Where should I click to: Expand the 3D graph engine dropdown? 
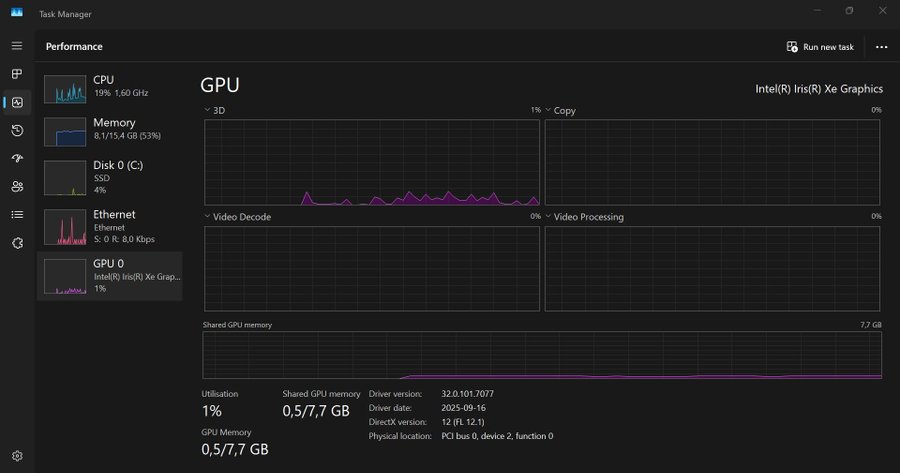click(x=214, y=110)
